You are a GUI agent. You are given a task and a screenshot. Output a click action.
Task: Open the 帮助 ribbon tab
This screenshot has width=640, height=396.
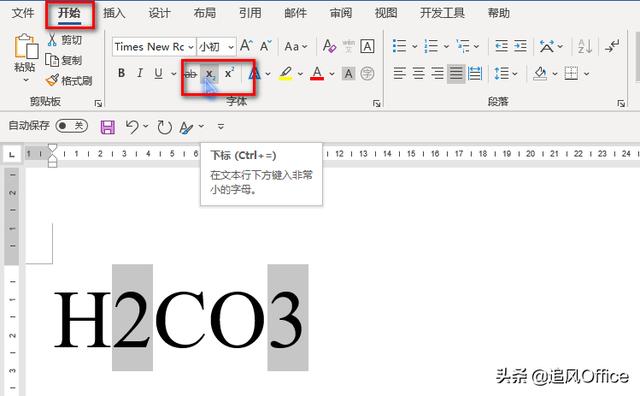tap(499, 13)
